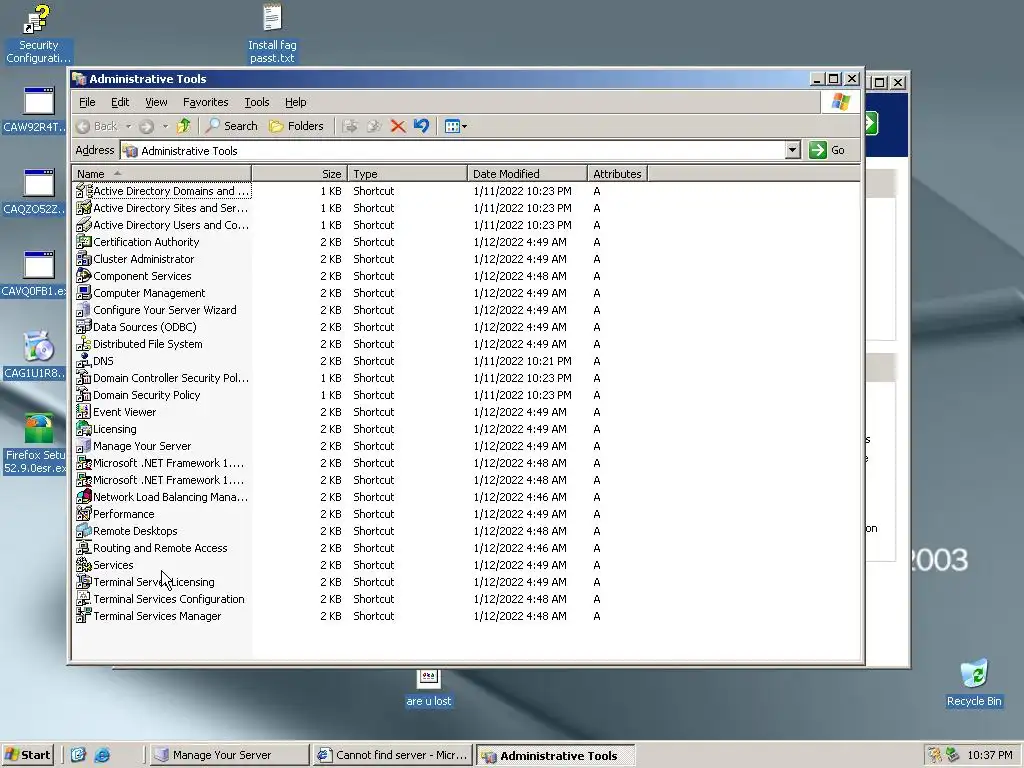Click the Search toolbar button
Image resolution: width=1024 pixels, height=768 pixels.
232,126
